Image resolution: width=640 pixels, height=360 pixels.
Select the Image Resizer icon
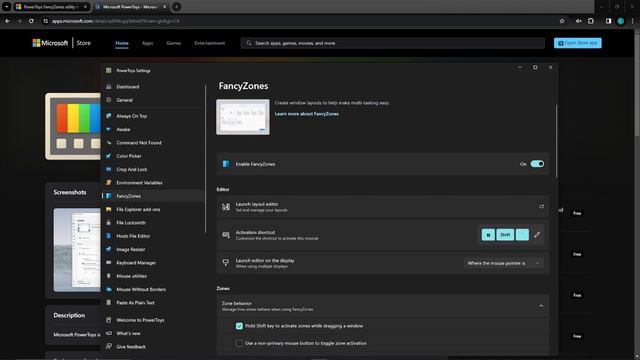(109, 249)
